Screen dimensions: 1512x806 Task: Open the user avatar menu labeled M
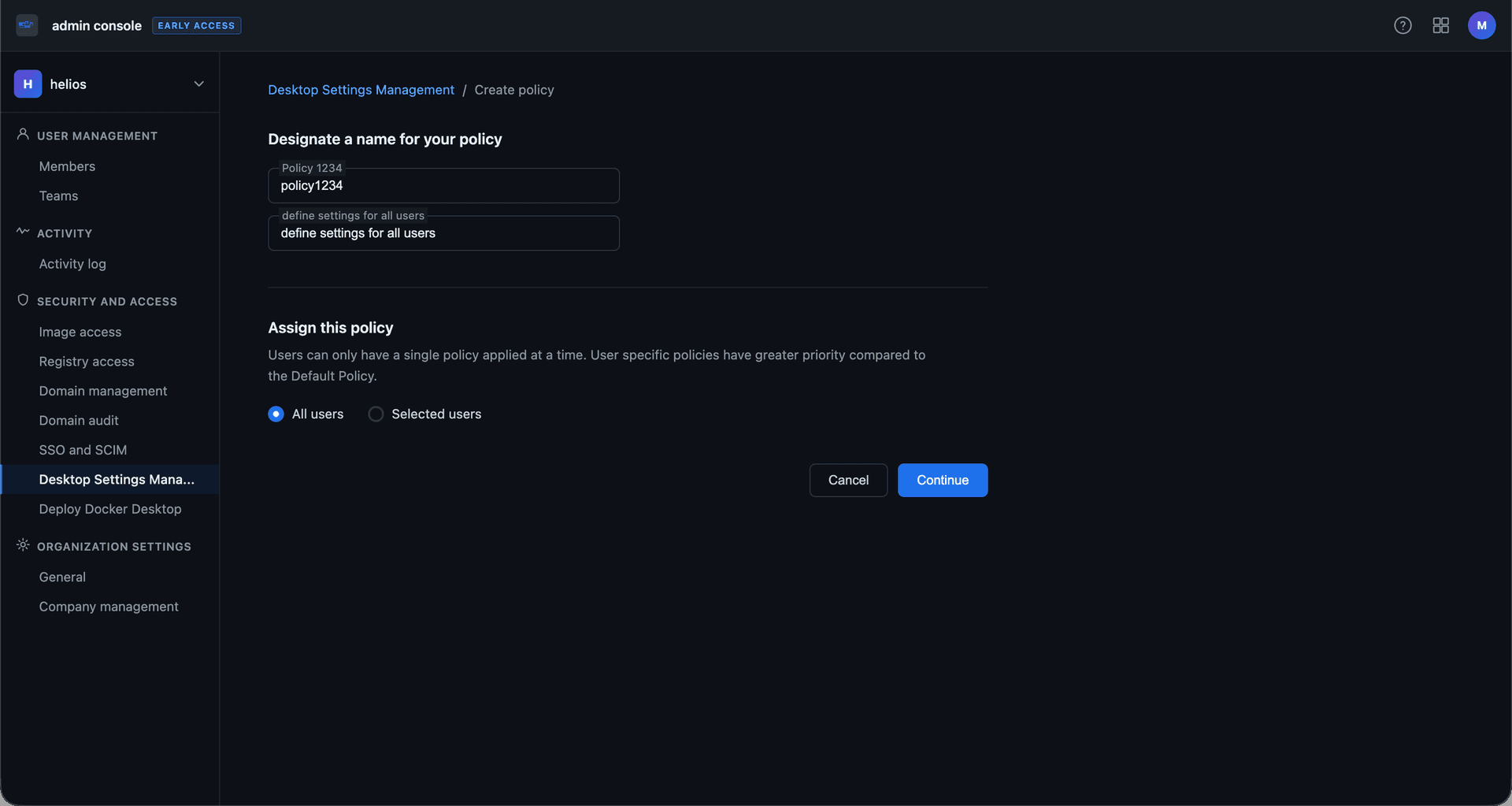pos(1481,25)
